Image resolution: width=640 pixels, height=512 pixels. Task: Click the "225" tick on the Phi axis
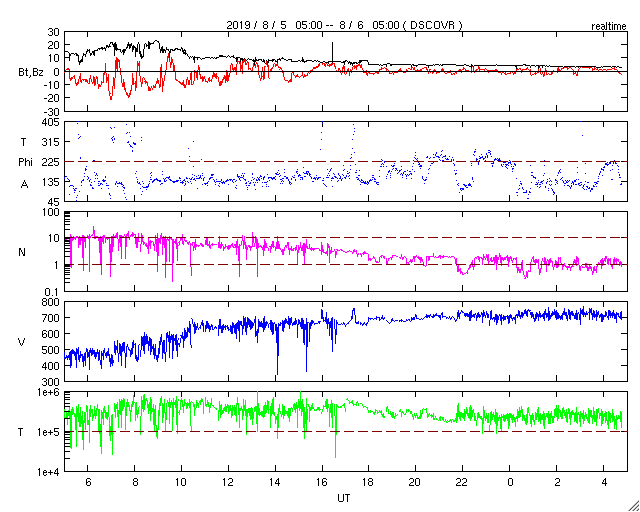(x=51, y=162)
